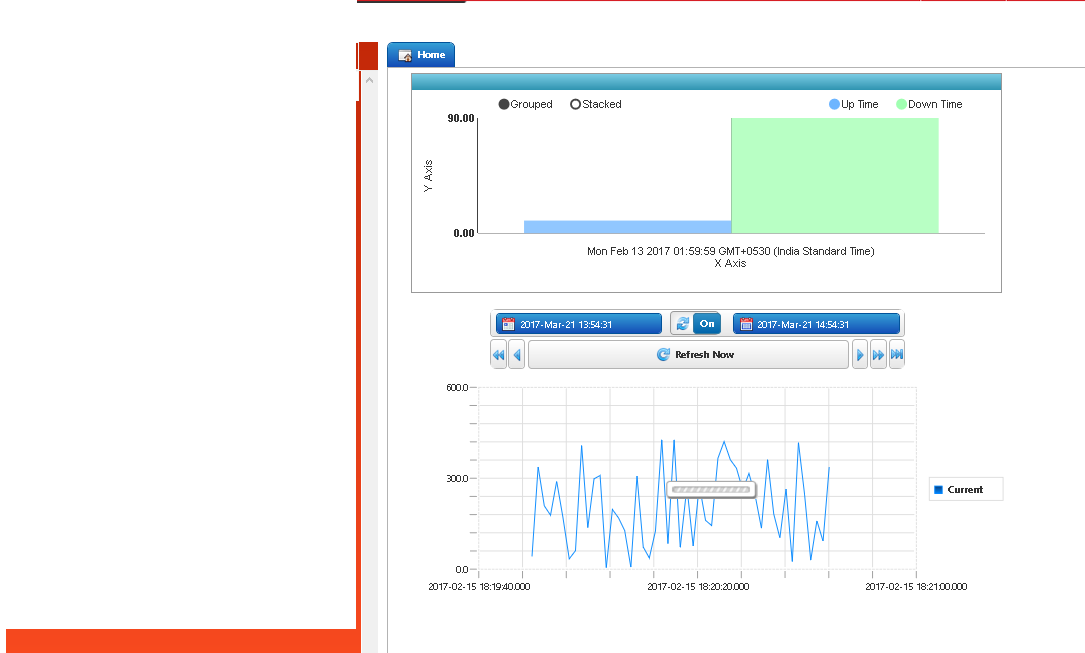Image resolution: width=1085 pixels, height=653 pixels.
Task: Jump to latest time with skip-end arrow
Action: (x=897, y=354)
